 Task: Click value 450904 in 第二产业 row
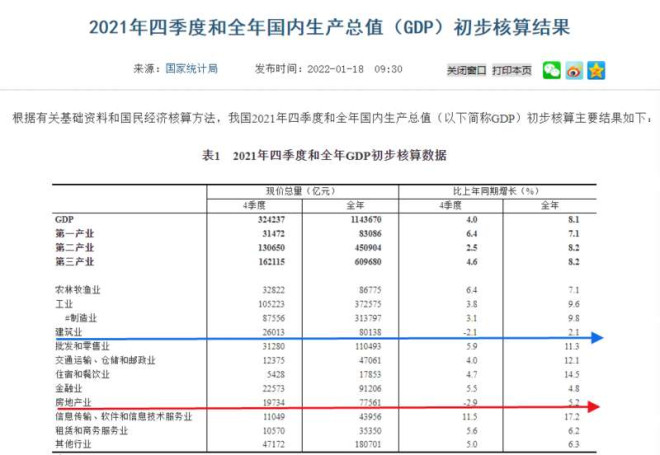click(x=368, y=247)
